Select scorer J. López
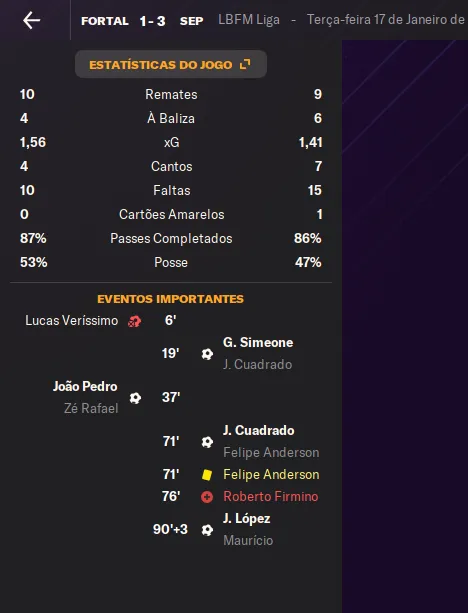Image resolution: width=468 pixels, height=613 pixels. 247,518
